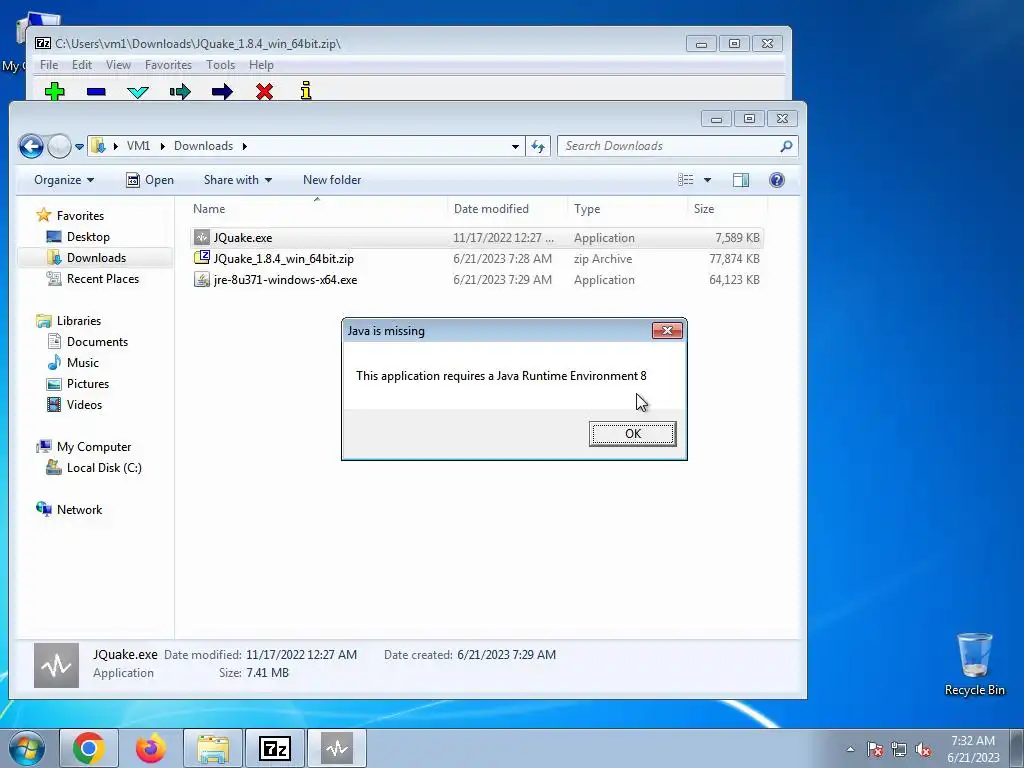Viewport: 1024px width, 768px height.
Task: Select Libraries in navigation pane
Action: click(78, 321)
